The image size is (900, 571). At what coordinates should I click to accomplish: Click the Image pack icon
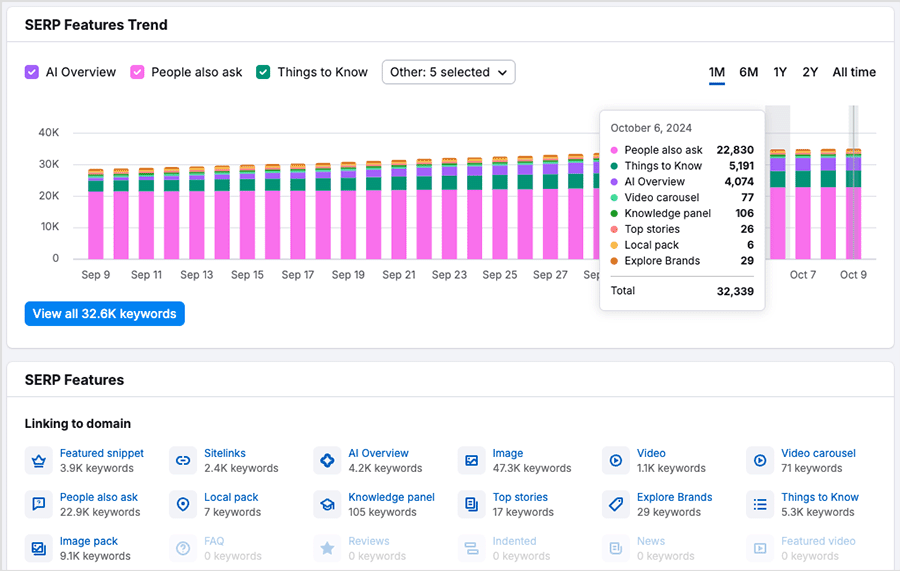click(38, 549)
